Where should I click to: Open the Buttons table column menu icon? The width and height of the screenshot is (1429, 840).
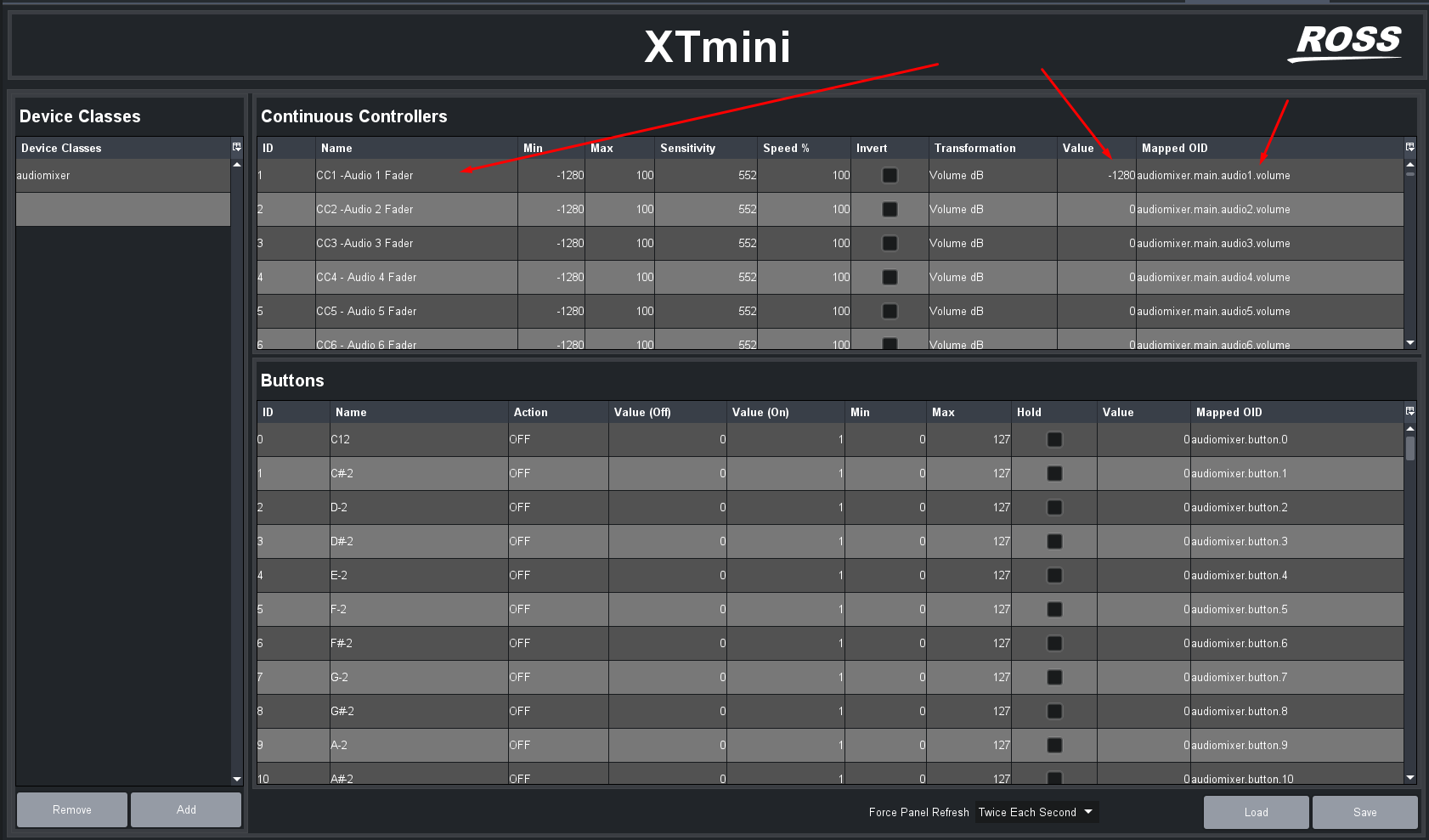(x=1410, y=411)
